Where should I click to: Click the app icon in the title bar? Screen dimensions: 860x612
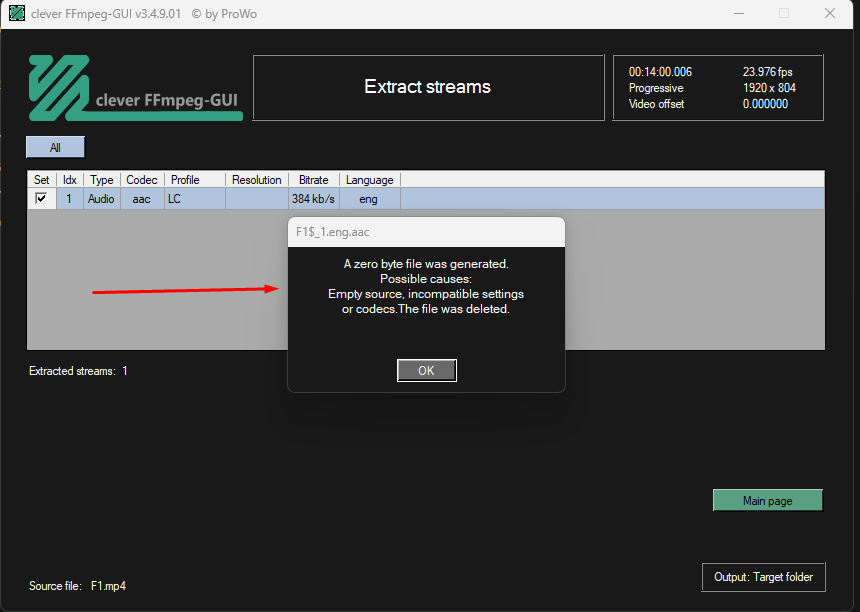click(17, 13)
